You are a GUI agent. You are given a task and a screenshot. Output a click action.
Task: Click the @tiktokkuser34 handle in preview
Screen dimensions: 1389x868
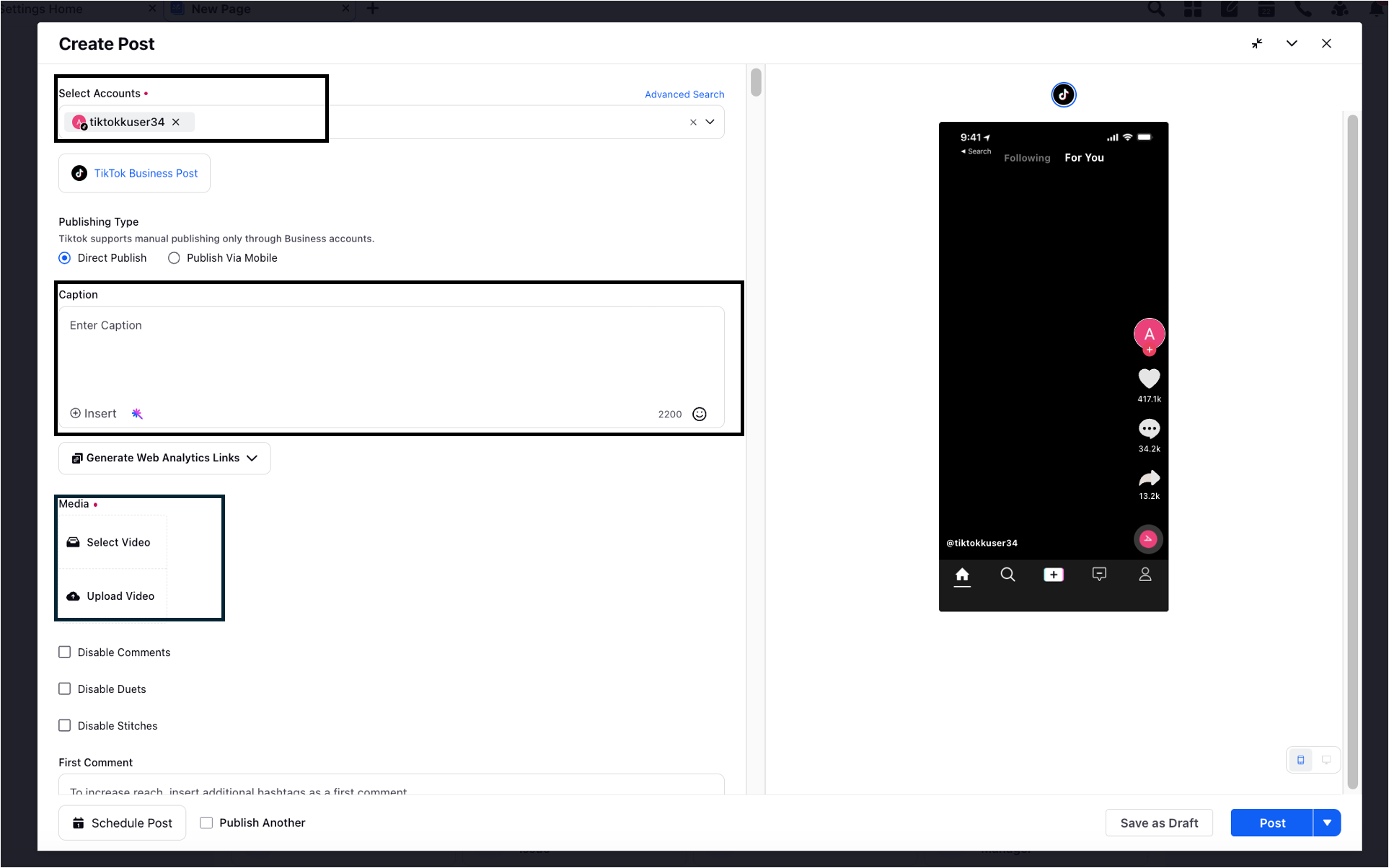[982, 544]
